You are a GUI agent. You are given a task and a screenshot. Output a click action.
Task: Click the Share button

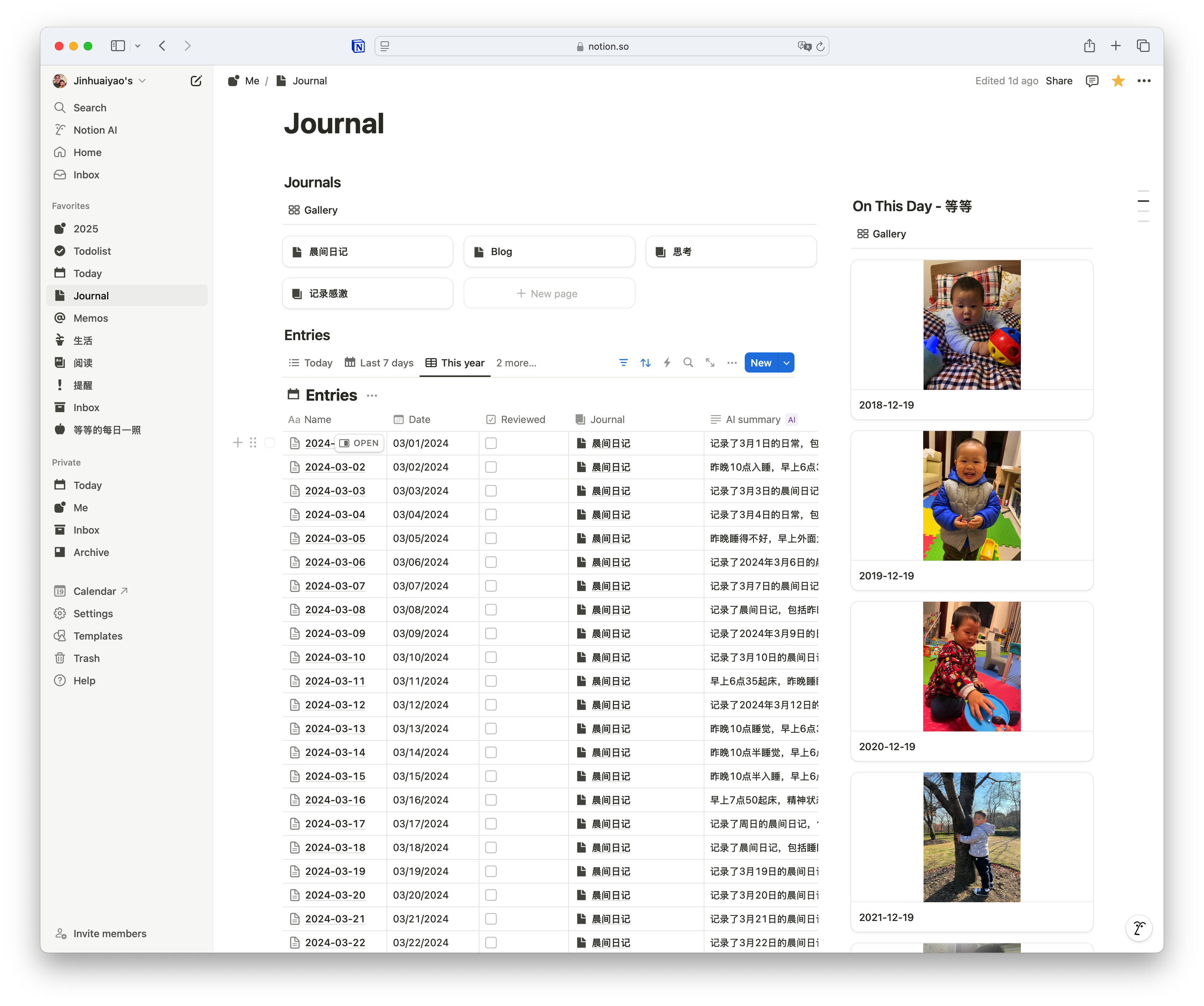pyautogui.click(x=1059, y=81)
